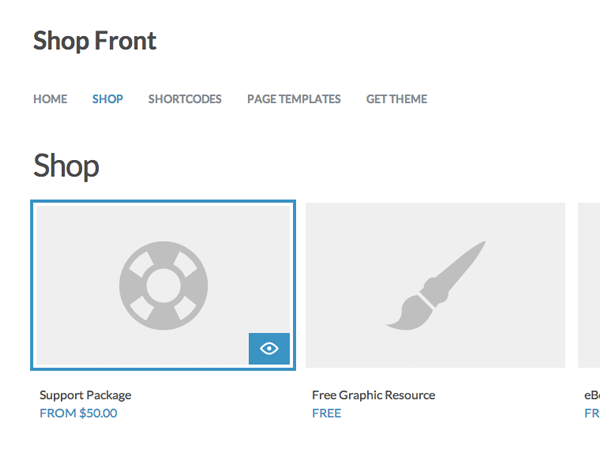Click the GET THEME menu item
This screenshot has height=450, width=600.
pyautogui.click(x=396, y=99)
